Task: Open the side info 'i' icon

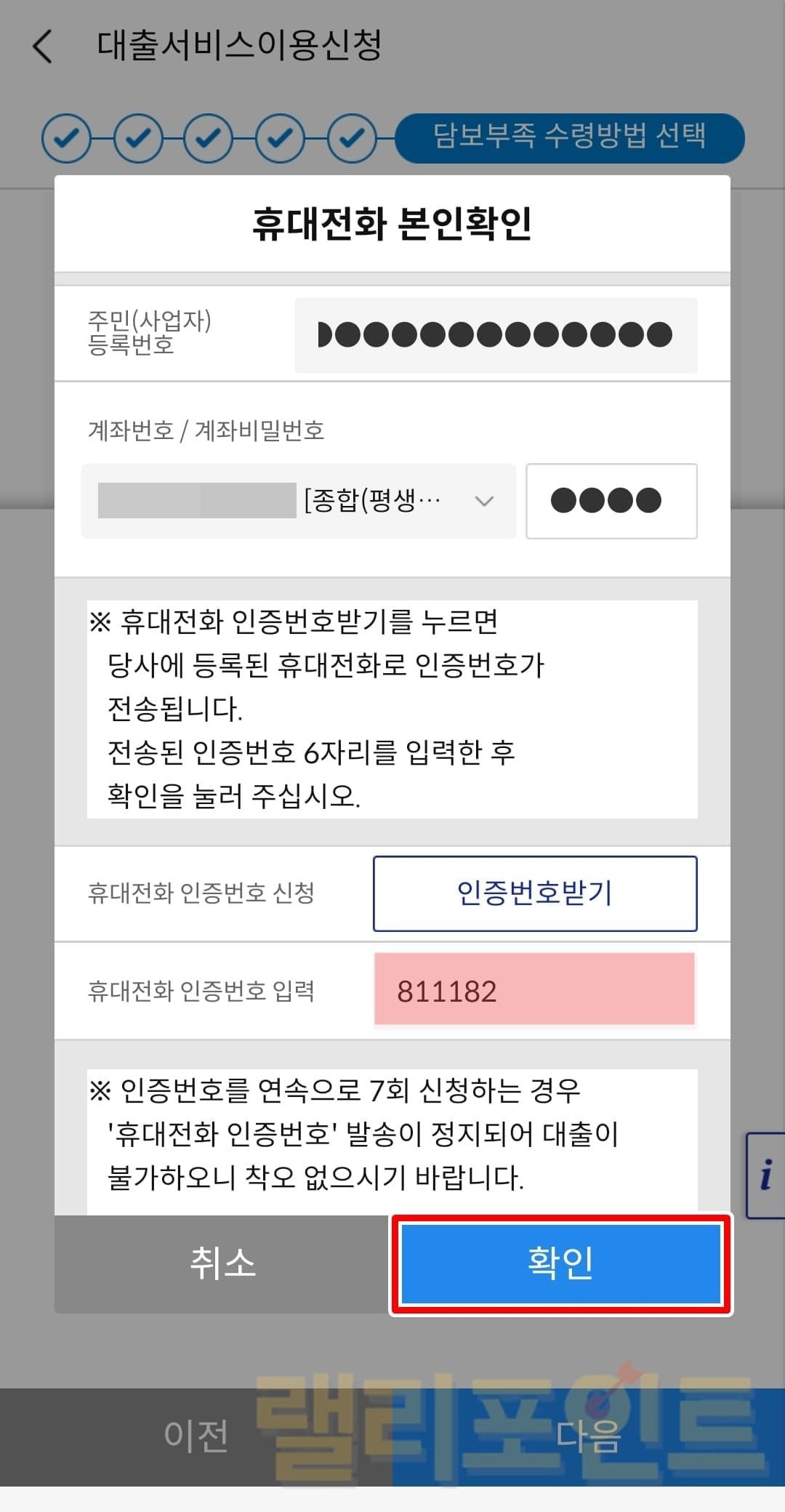Action: point(766,1175)
